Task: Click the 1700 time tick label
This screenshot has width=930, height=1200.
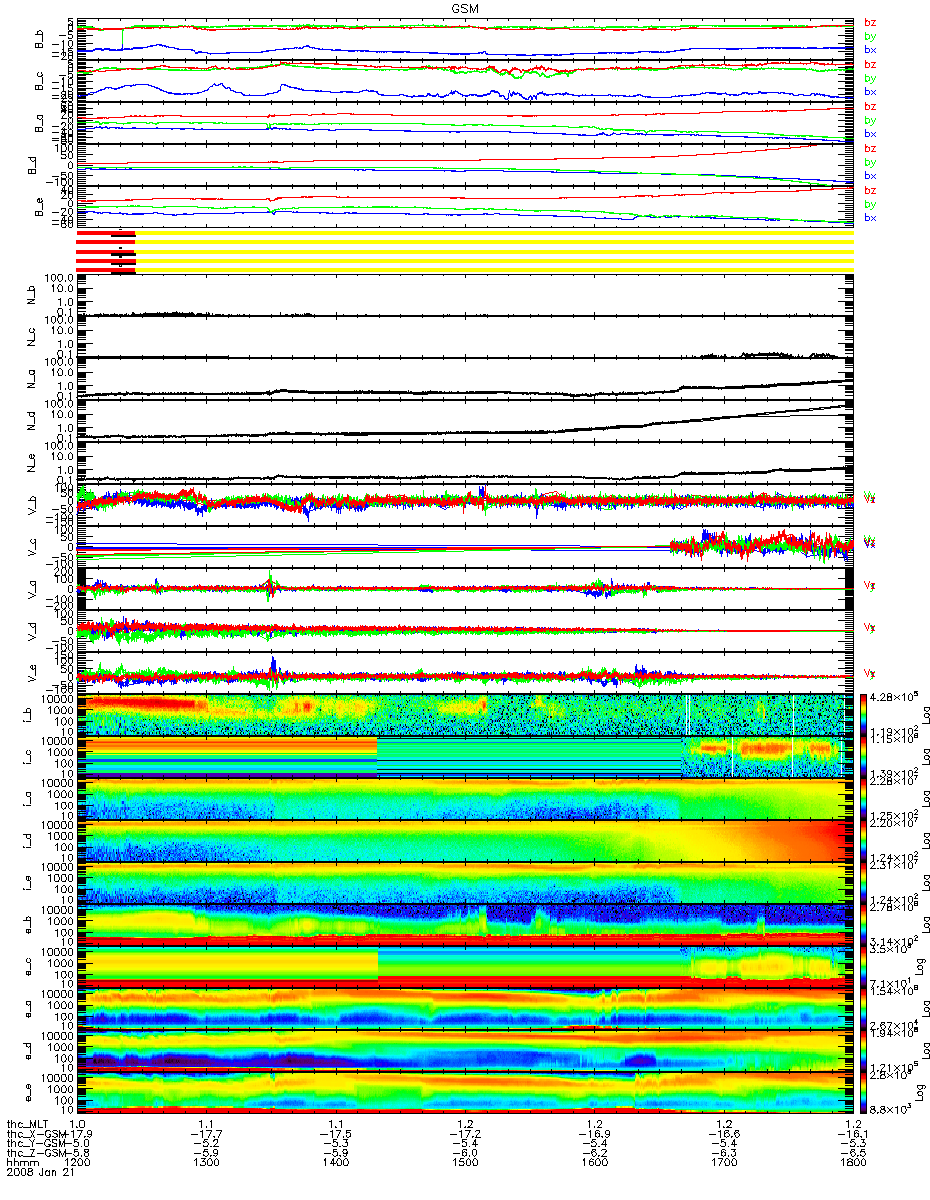Action: tap(724, 1164)
